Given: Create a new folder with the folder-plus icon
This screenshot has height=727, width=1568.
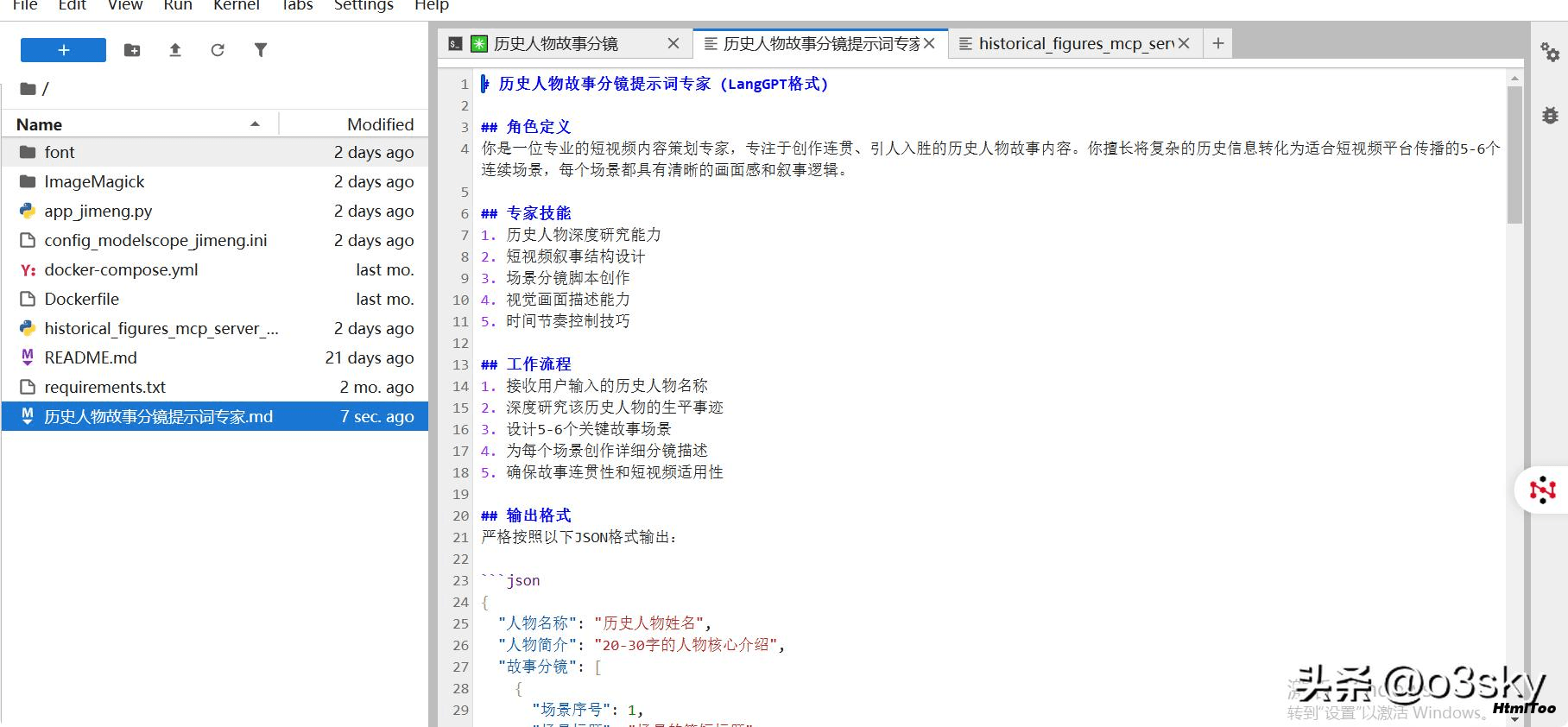Looking at the screenshot, I should [132, 50].
